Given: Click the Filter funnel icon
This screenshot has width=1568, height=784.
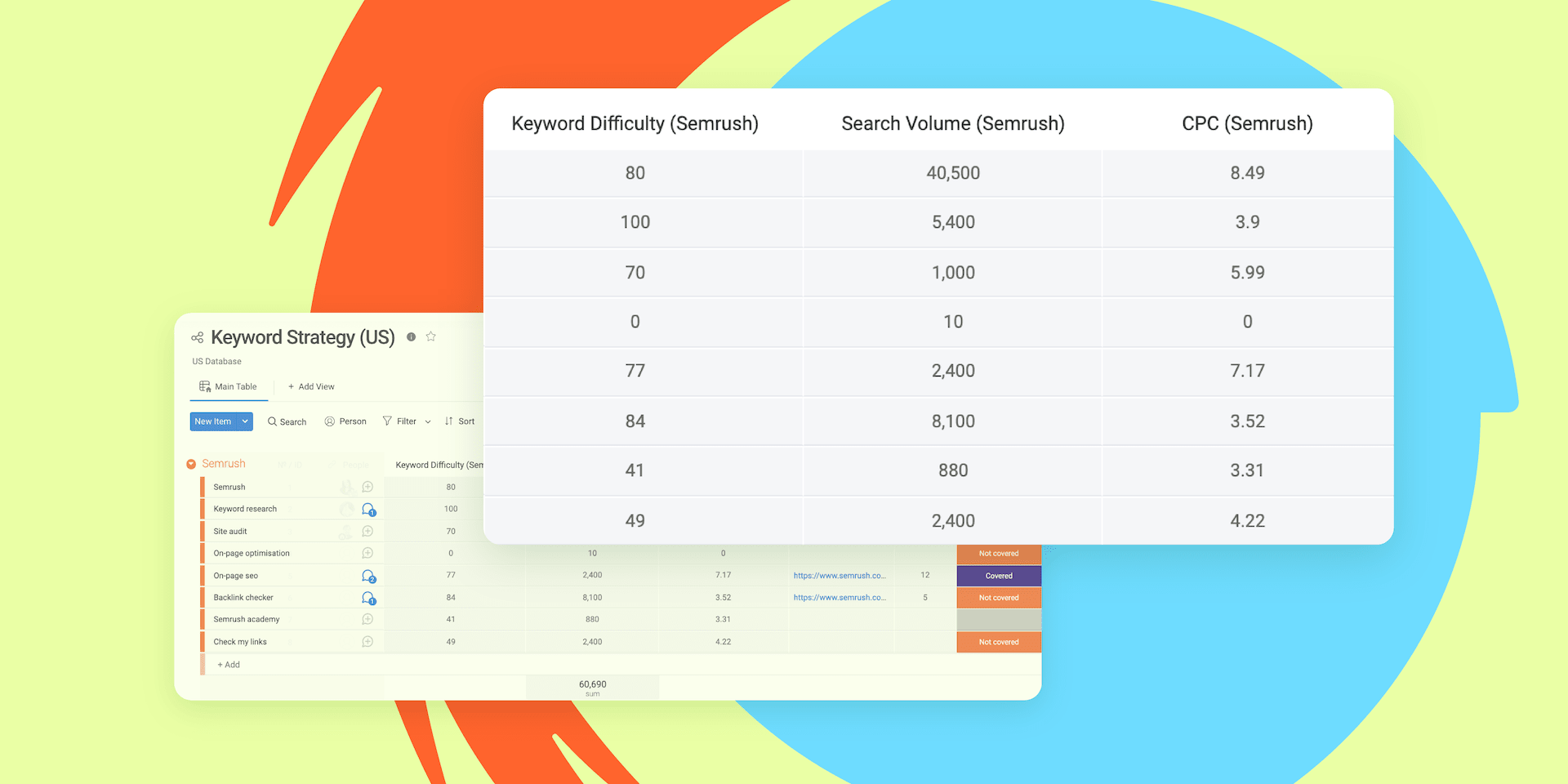Looking at the screenshot, I should tap(387, 421).
